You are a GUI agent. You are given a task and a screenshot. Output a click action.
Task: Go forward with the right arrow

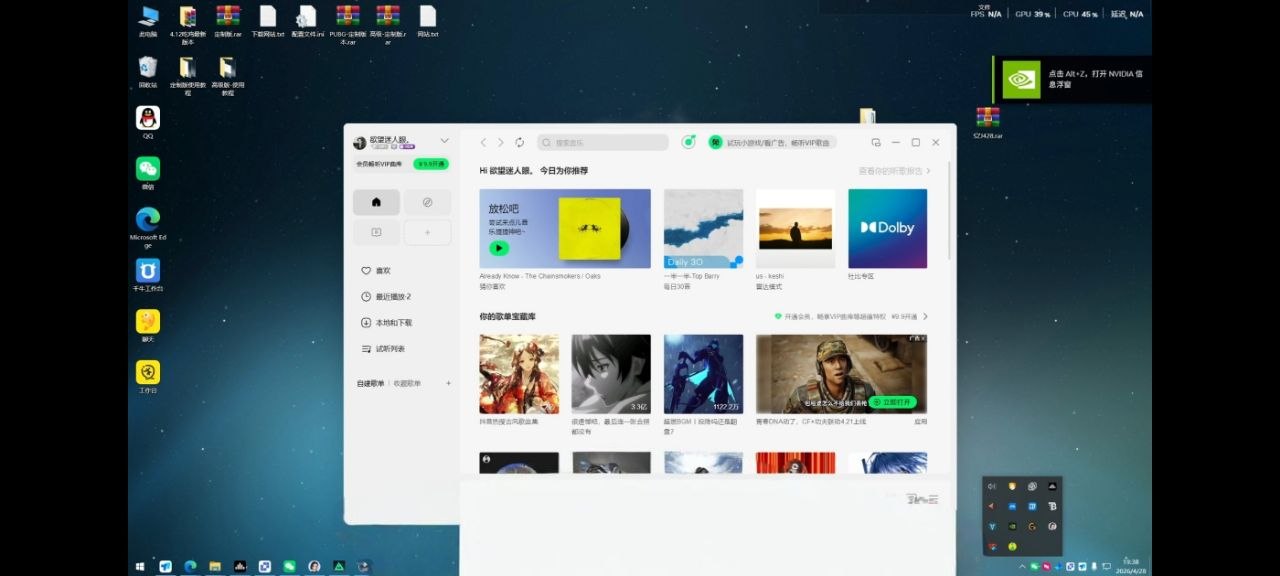(501, 143)
